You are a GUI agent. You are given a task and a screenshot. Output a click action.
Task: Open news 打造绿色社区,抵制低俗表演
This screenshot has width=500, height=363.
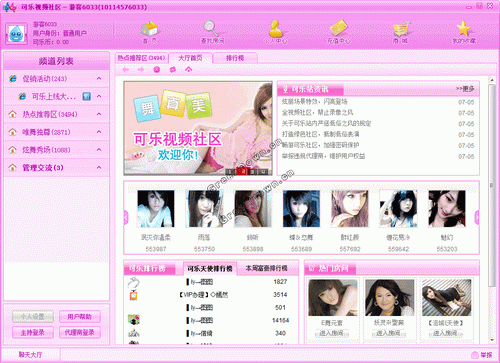[x=321, y=134]
